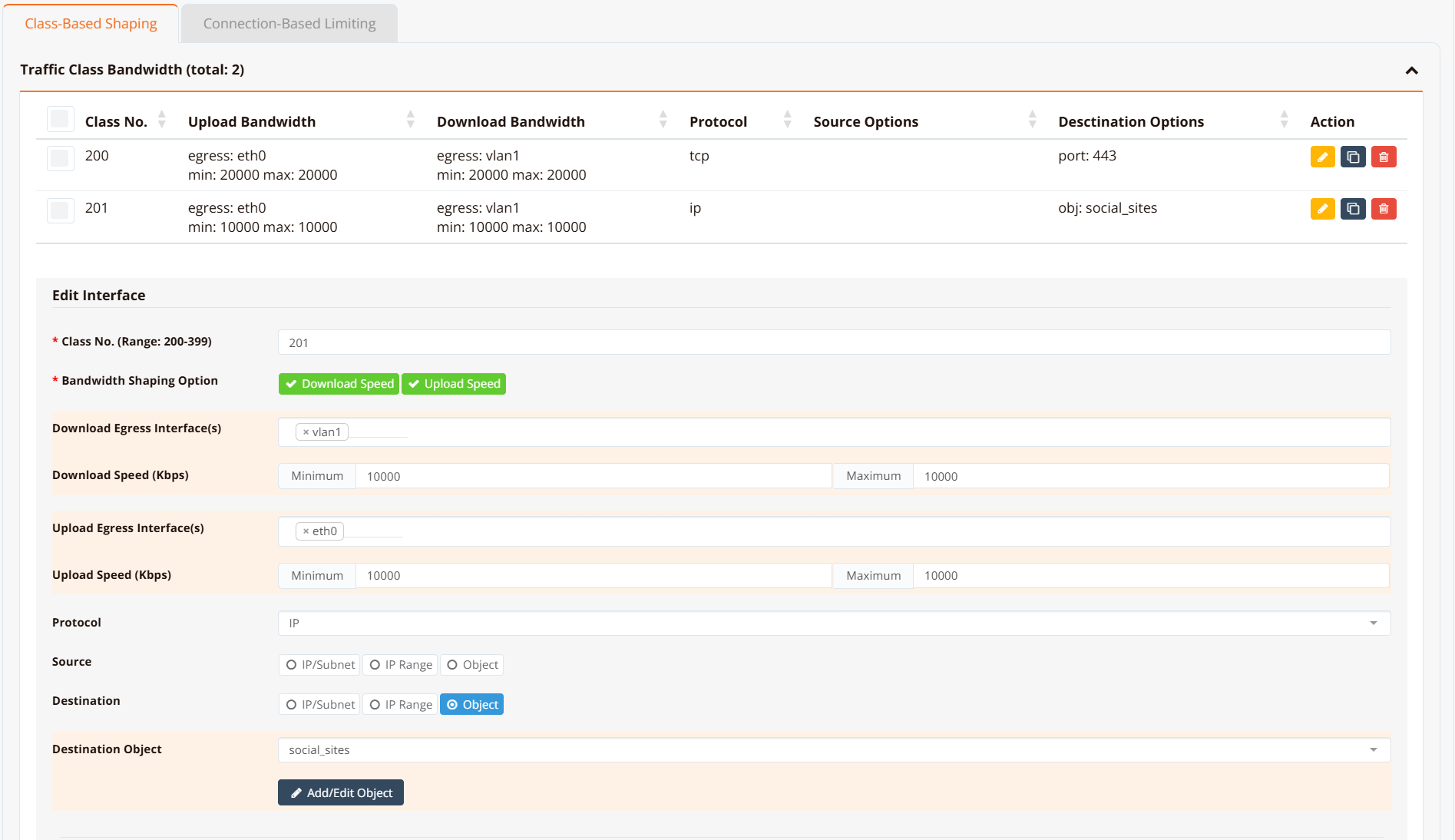Open the Protocol dropdown
The image size is (1455, 840).
(x=834, y=623)
